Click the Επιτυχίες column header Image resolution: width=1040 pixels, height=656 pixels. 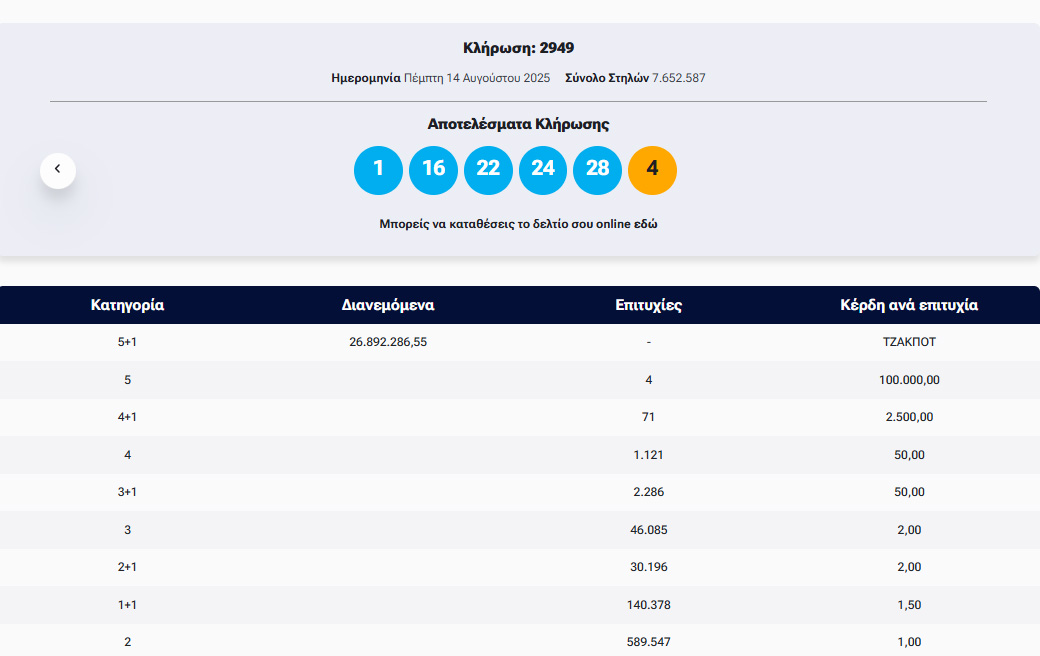[x=649, y=305]
